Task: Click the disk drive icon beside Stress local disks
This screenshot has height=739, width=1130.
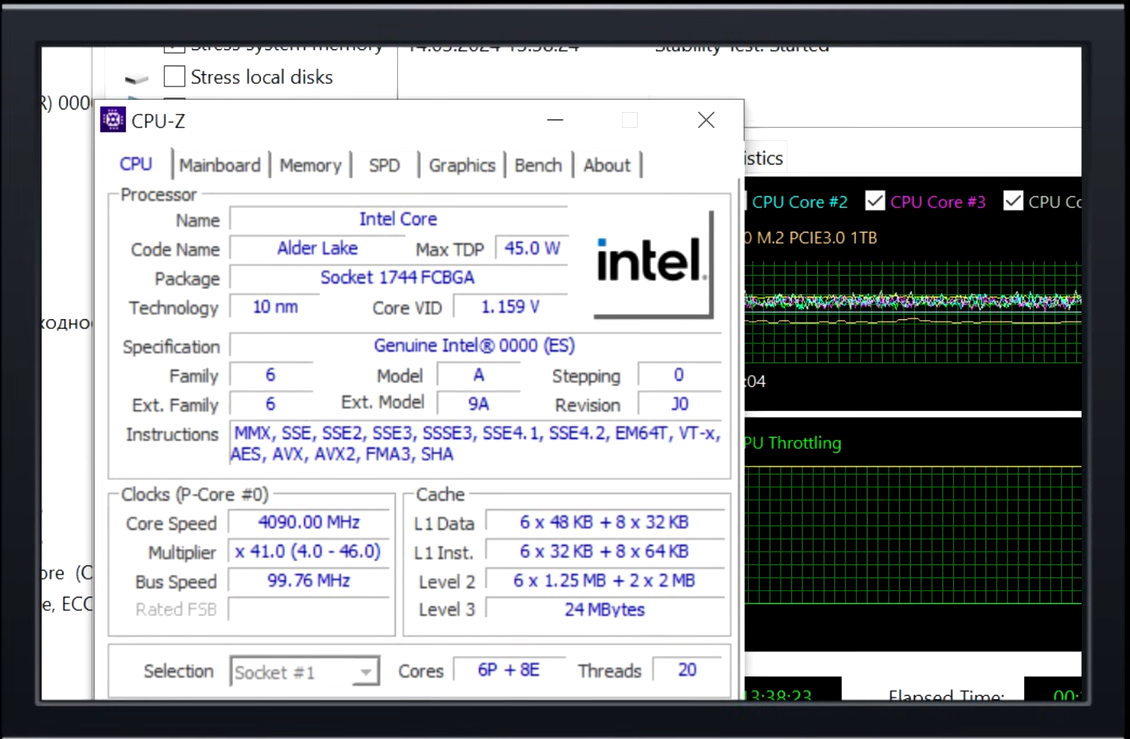Action: [136, 78]
